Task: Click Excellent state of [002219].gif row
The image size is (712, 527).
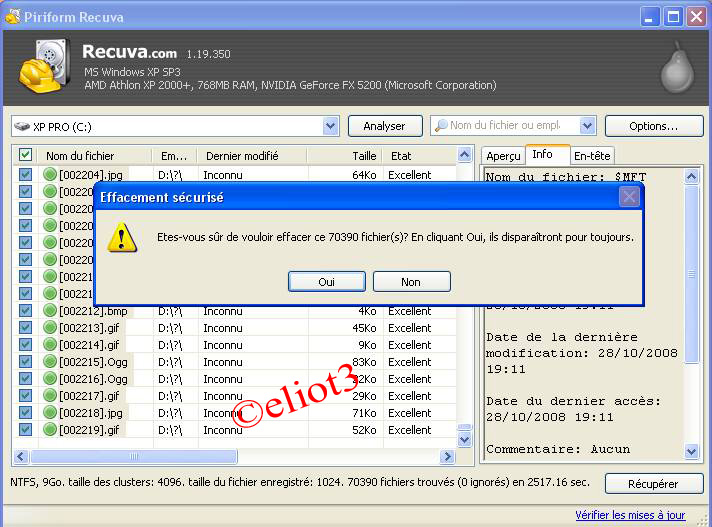Action: click(410, 430)
